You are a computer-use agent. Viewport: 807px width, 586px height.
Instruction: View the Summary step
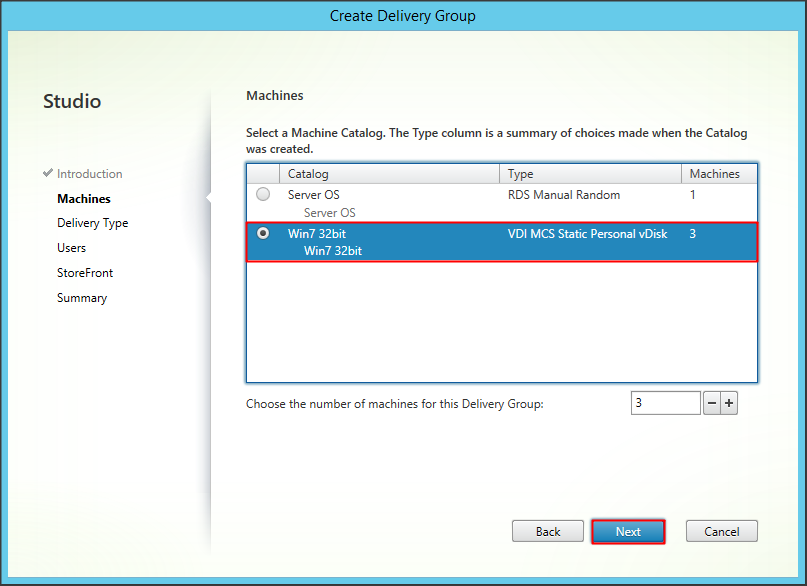(x=82, y=298)
